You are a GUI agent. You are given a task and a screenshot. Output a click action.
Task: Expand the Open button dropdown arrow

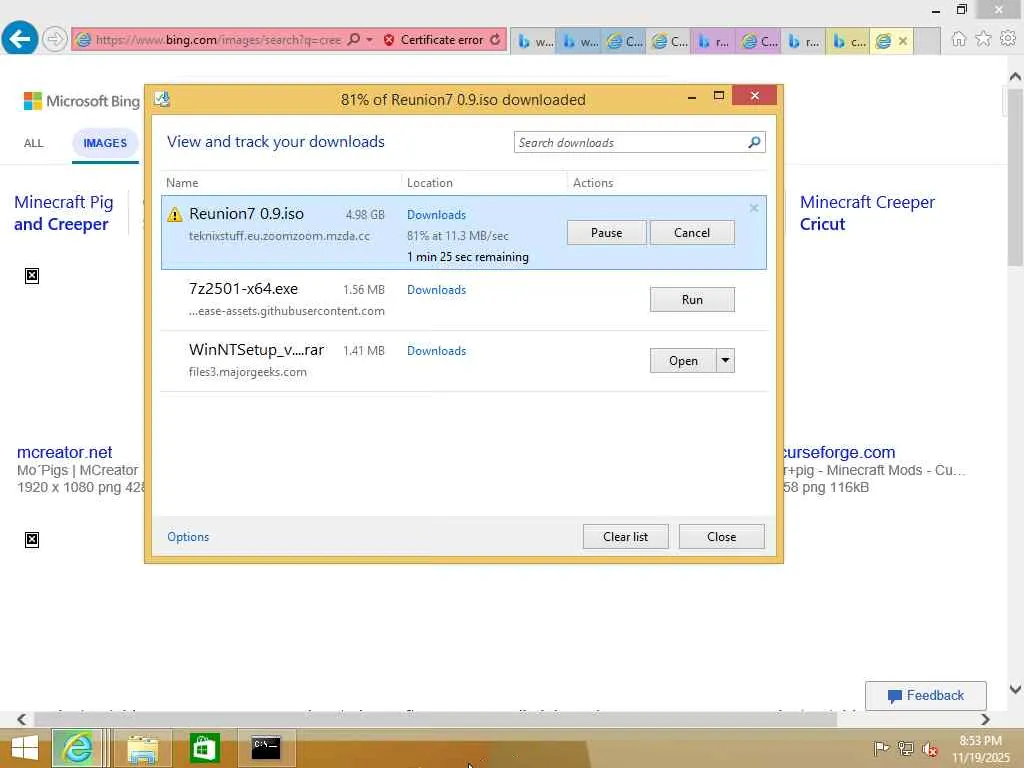point(726,360)
